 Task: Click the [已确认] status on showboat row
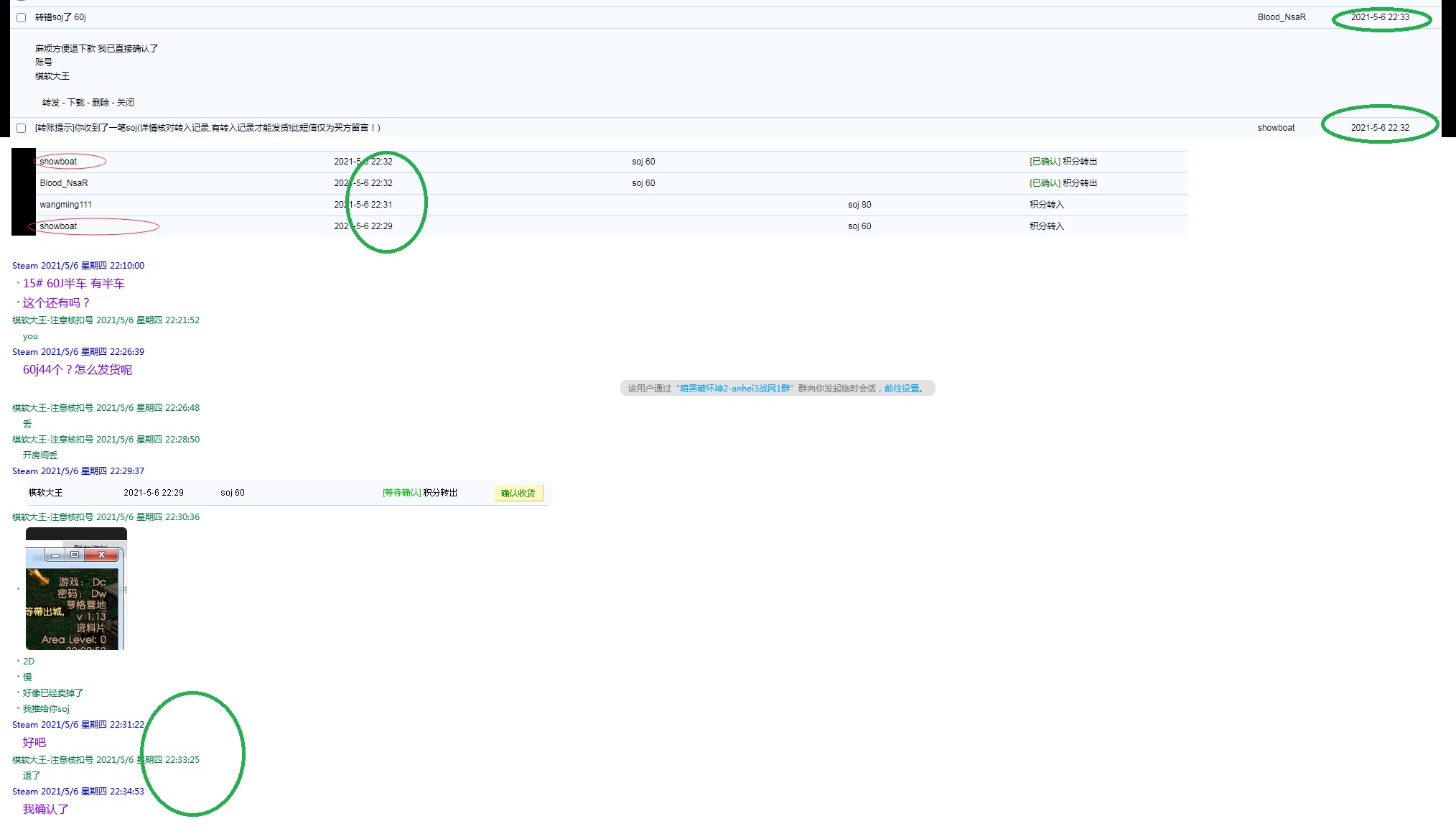coord(1044,162)
